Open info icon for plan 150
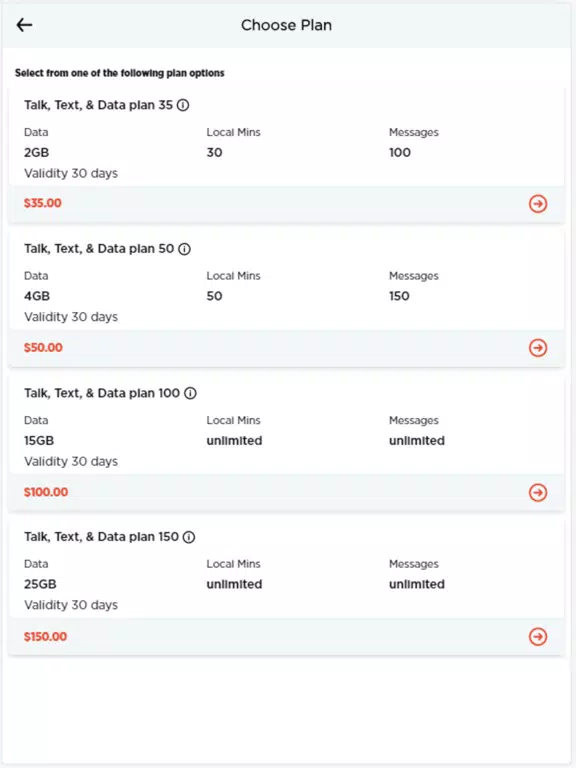576x768 pixels. 189,537
